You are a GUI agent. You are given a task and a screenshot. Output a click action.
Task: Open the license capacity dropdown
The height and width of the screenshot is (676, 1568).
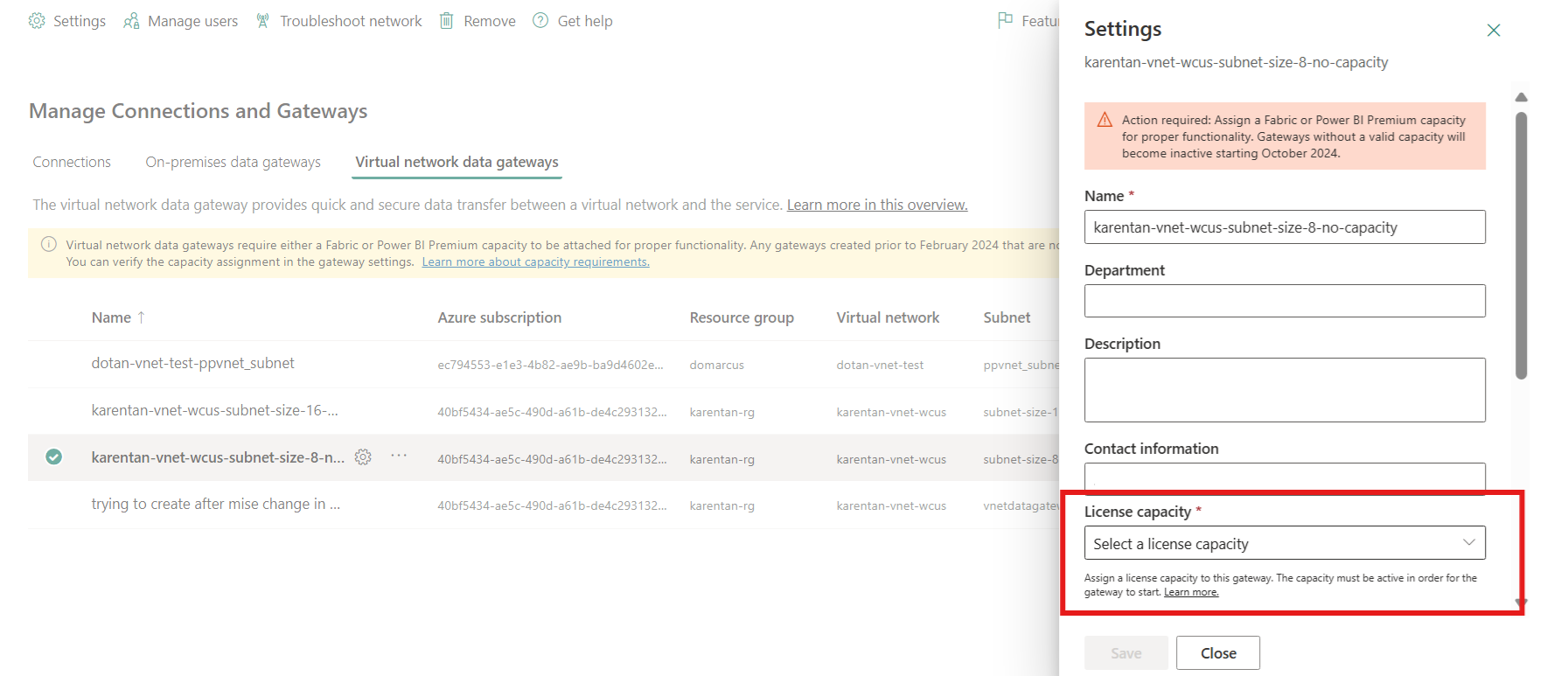[x=1284, y=543]
